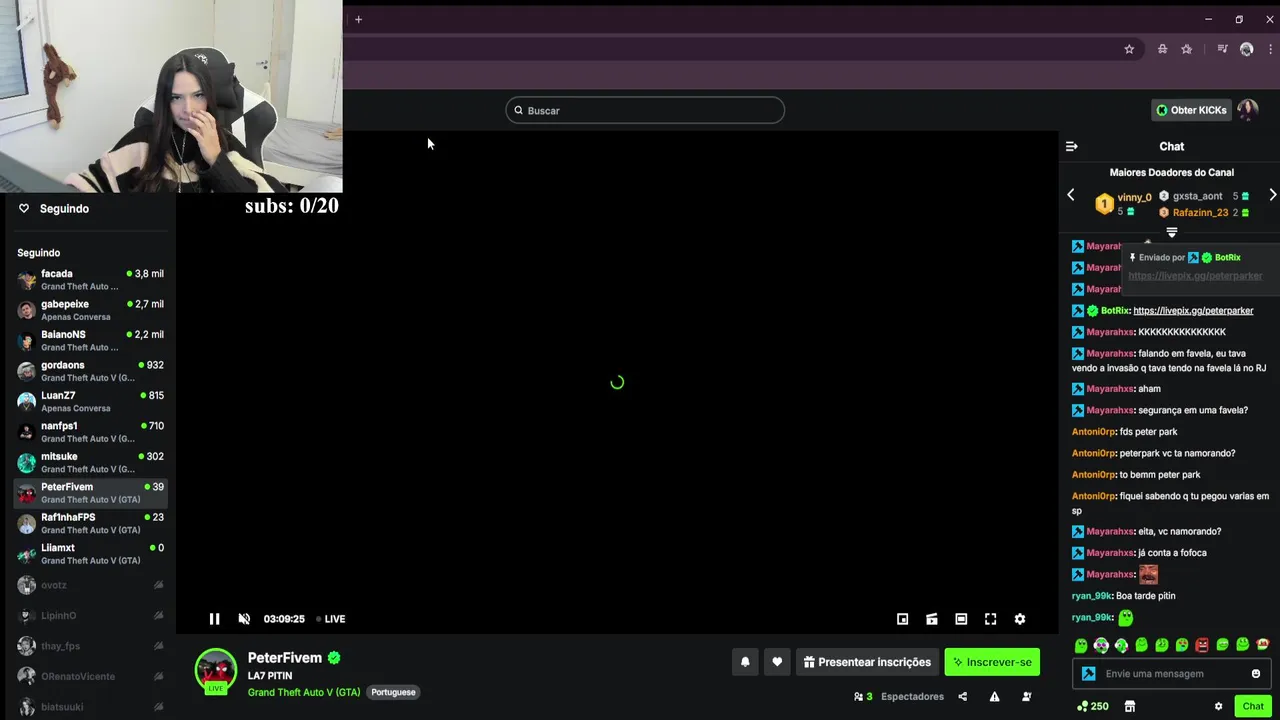Open browser media controls icon
This screenshot has width=1280, height=720.
point(1222,49)
